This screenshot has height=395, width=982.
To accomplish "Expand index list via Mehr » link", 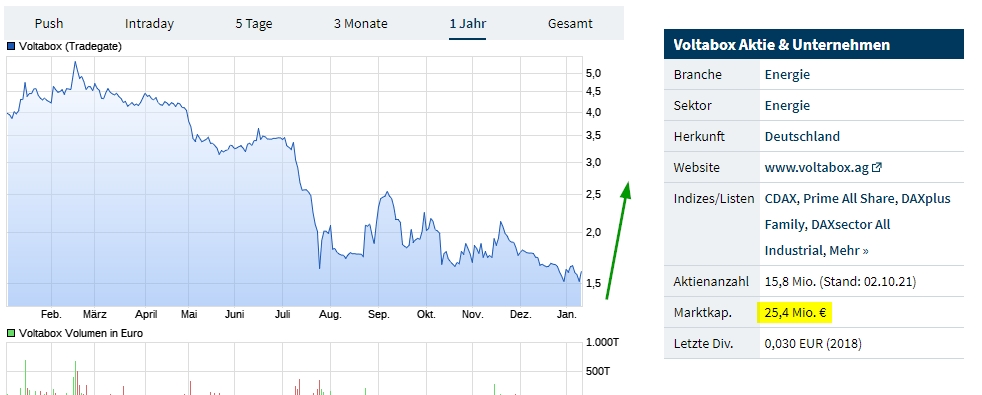I will tap(849, 250).
